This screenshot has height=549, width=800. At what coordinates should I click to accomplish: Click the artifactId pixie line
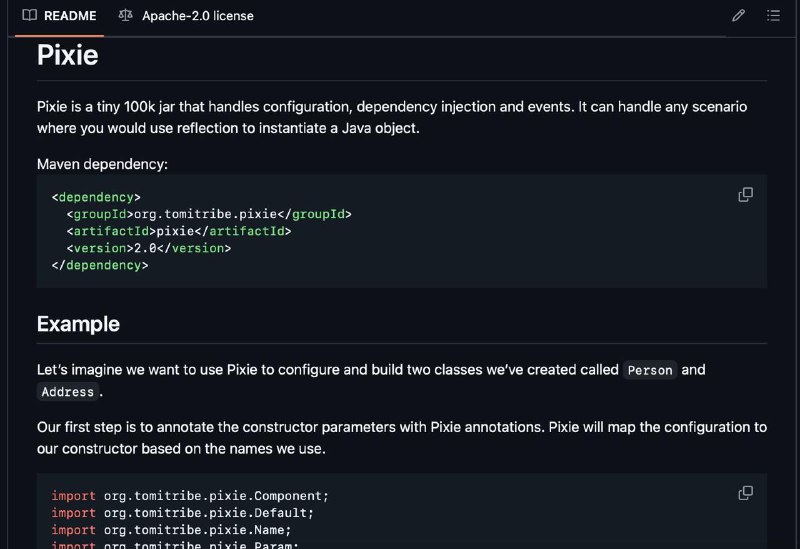(x=179, y=231)
